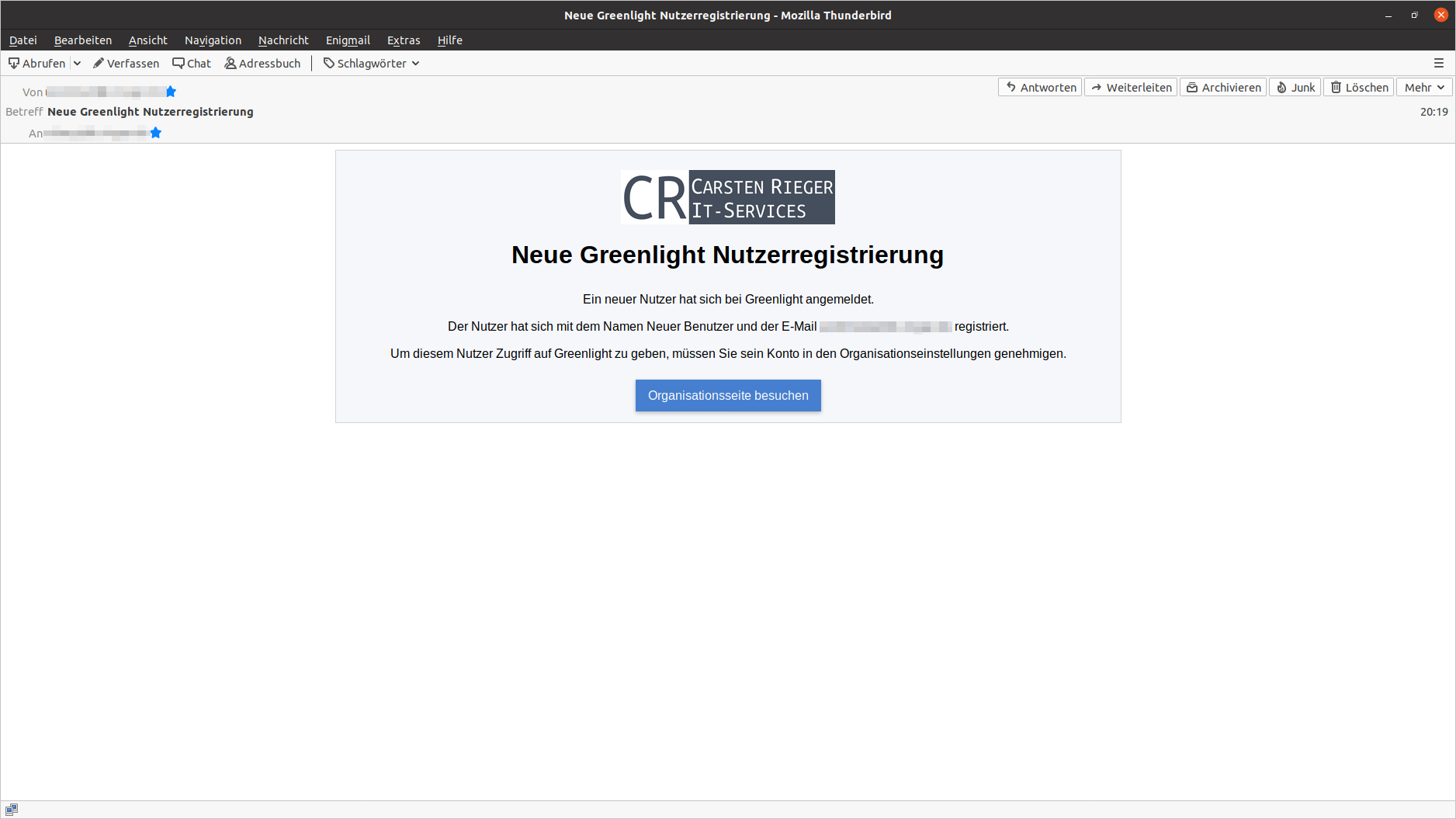Open the Bearbeiten menu

[83, 40]
